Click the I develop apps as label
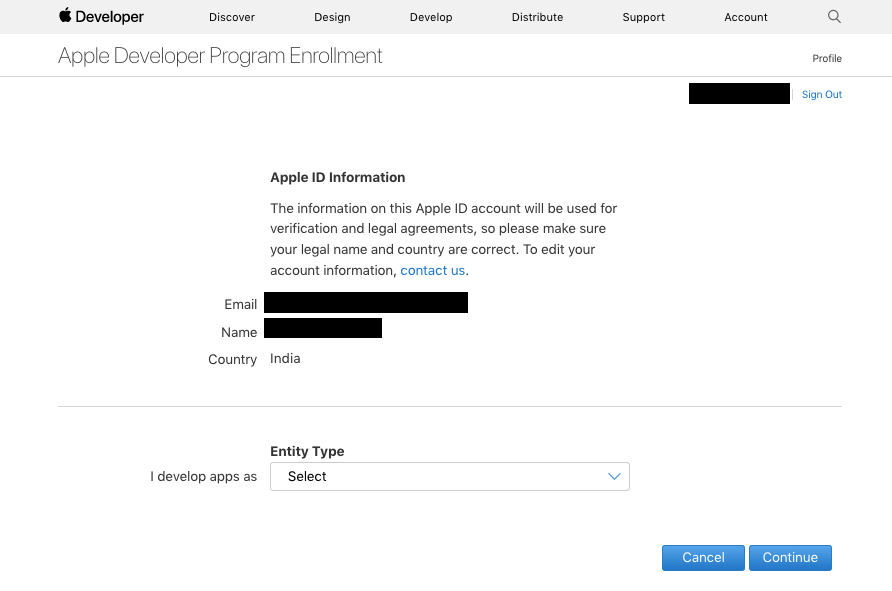892x591 pixels. 204,477
